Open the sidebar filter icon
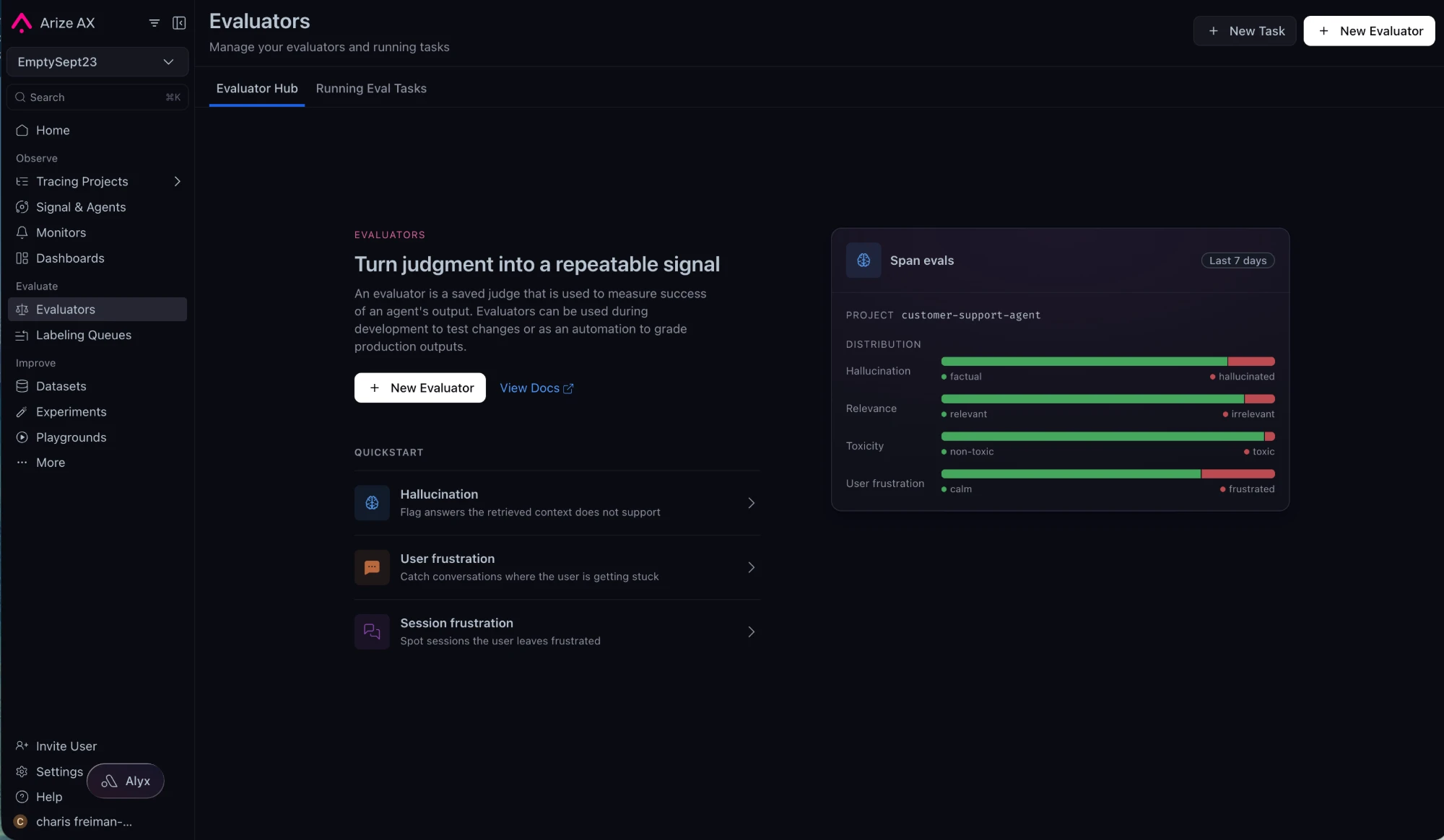1444x840 pixels. click(154, 23)
